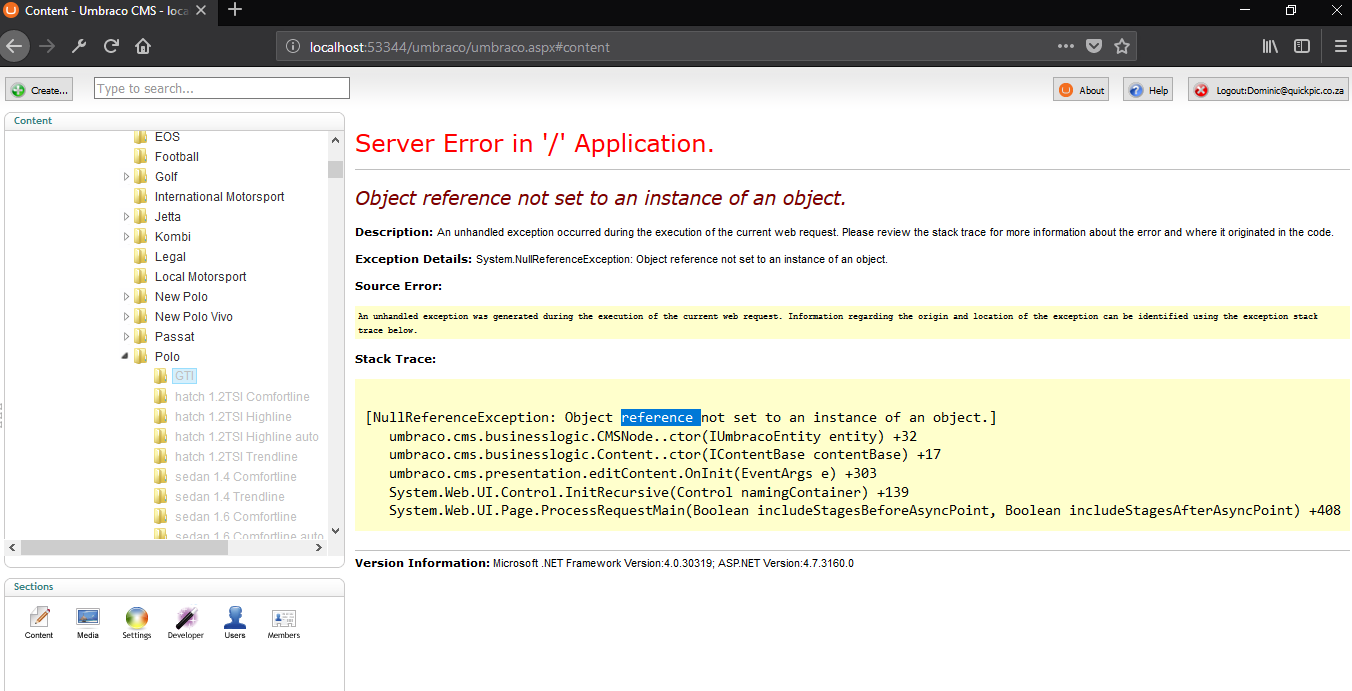The width and height of the screenshot is (1352, 691).
Task: Click the tree vertical scrollbar thumb
Action: (x=335, y=169)
